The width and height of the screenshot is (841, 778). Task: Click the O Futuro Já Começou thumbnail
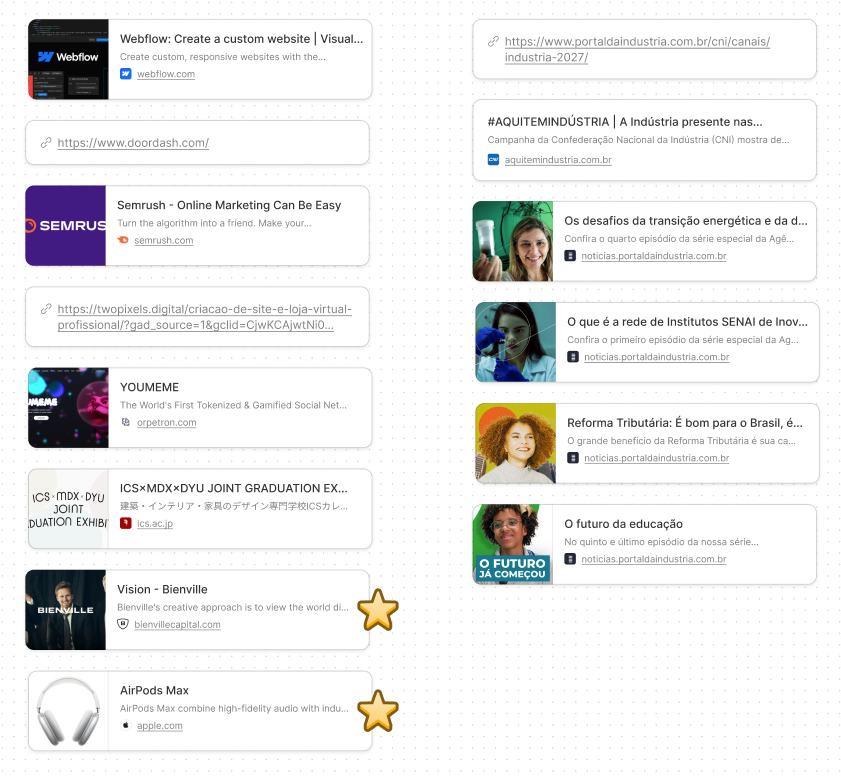[x=513, y=544]
